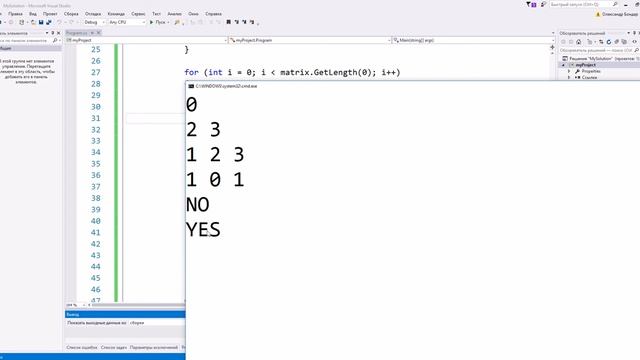Click the editor split window handle icon
The height and width of the screenshot is (360, 640).
553,47
